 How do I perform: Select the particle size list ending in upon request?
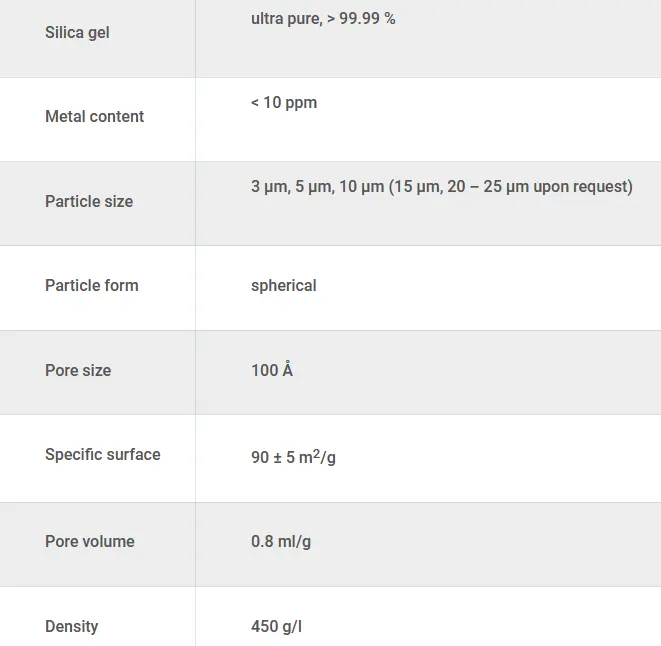pos(442,186)
